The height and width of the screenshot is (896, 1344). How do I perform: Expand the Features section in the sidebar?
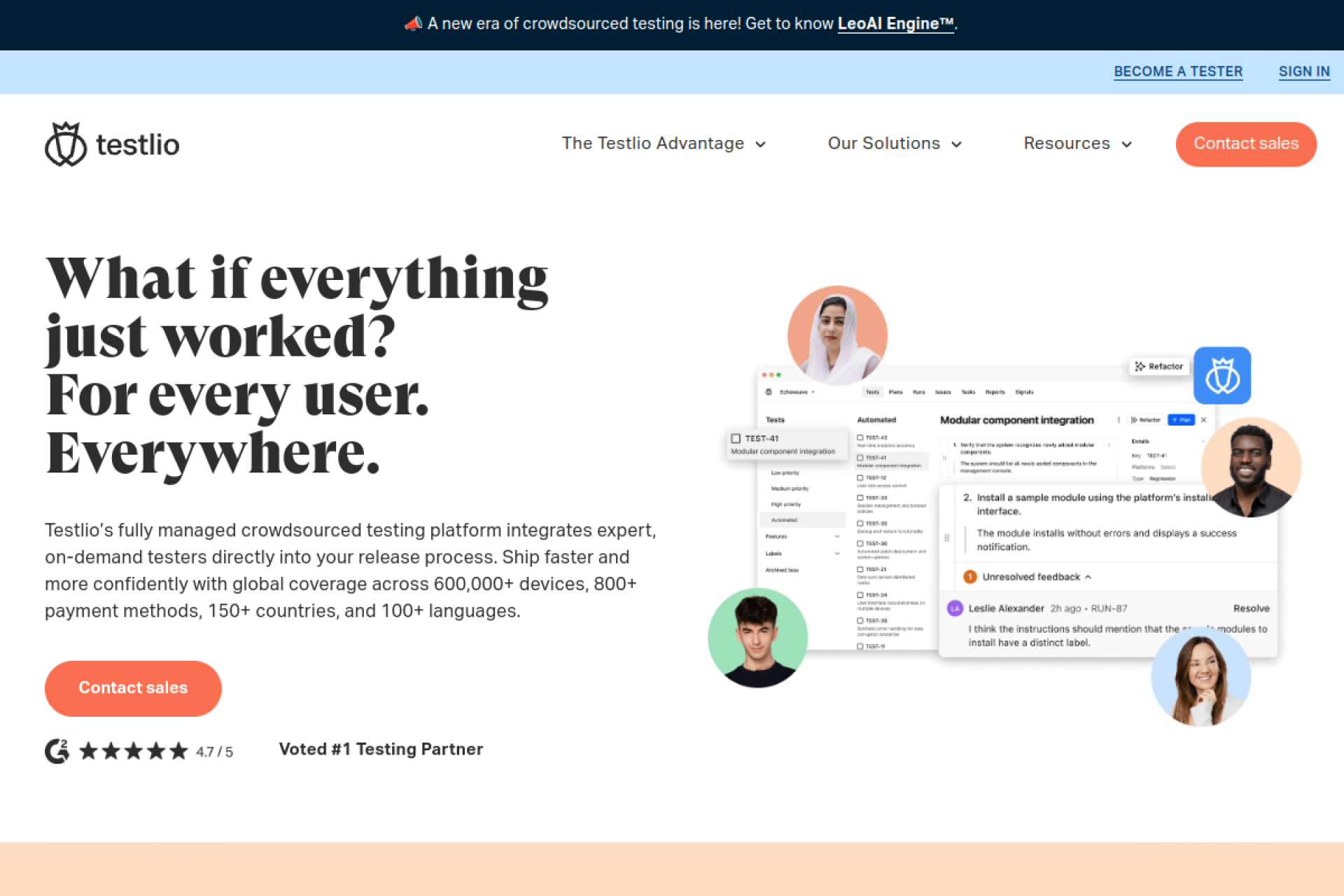click(837, 537)
